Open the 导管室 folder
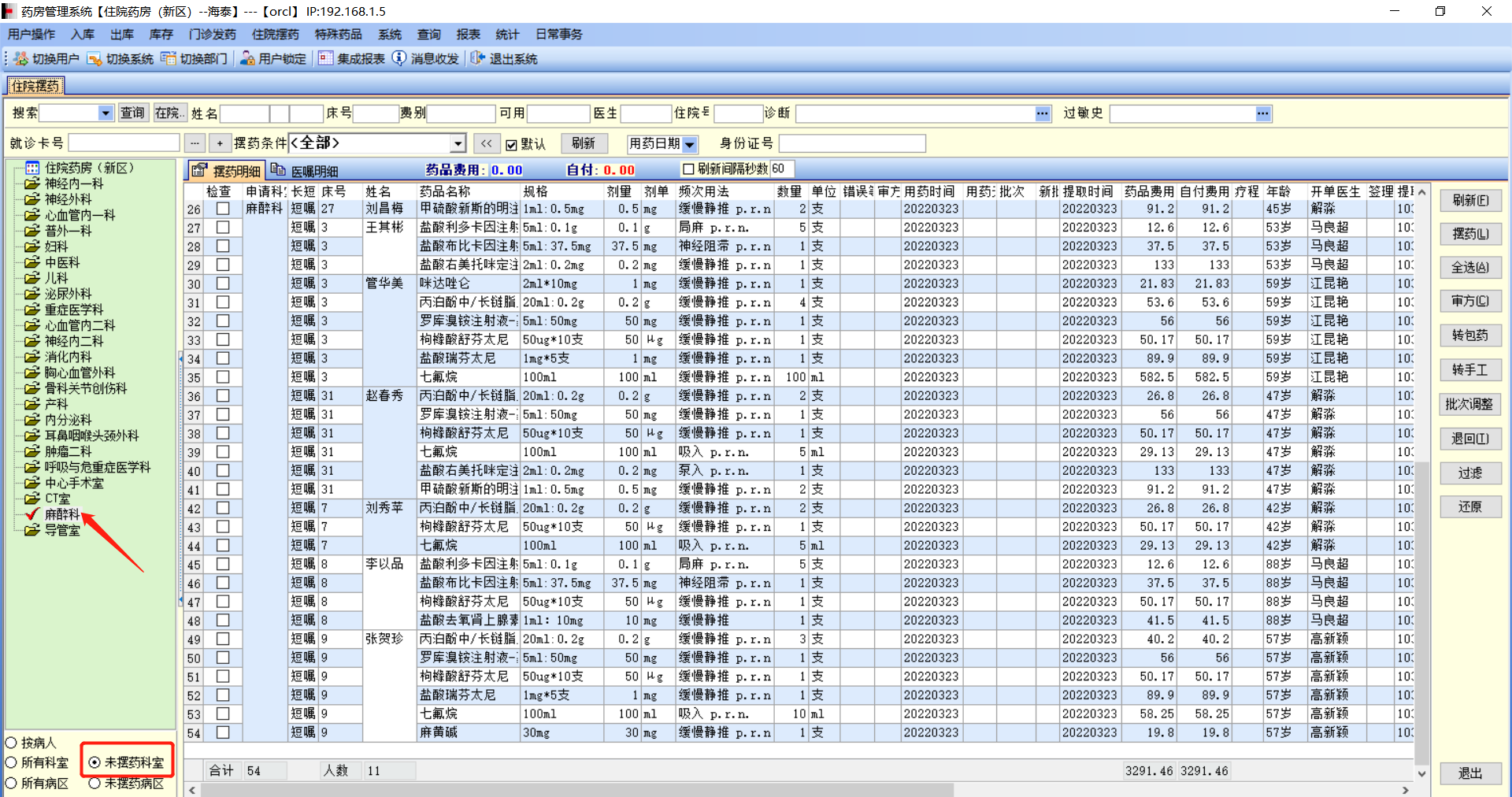The image size is (1512, 797). pyautogui.click(x=32, y=530)
